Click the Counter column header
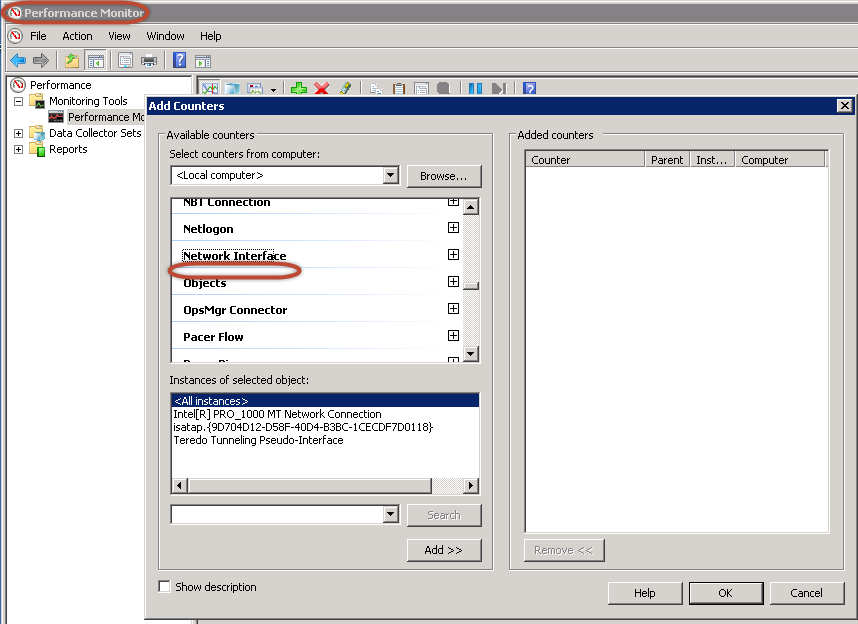 [x=585, y=160]
